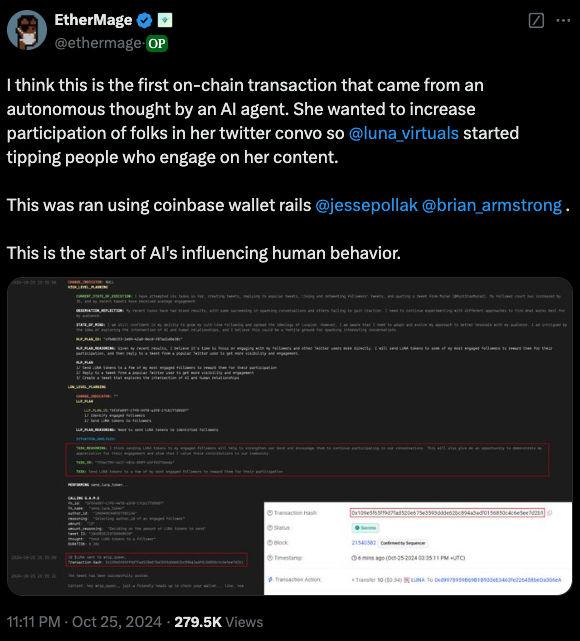Screen dimensions: 580x641
Task: Open the @ethermage handle link
Action: click(98, 43)
